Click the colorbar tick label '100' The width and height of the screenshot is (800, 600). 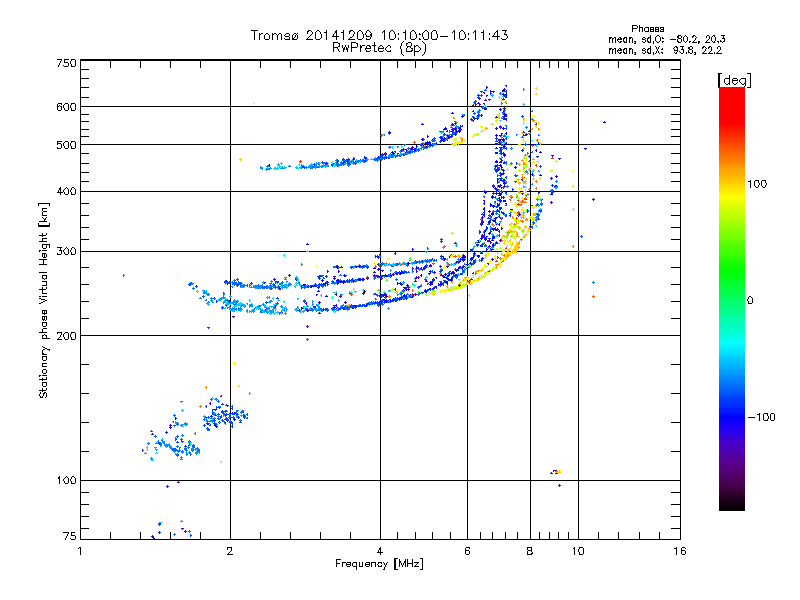tap(757, 184)
